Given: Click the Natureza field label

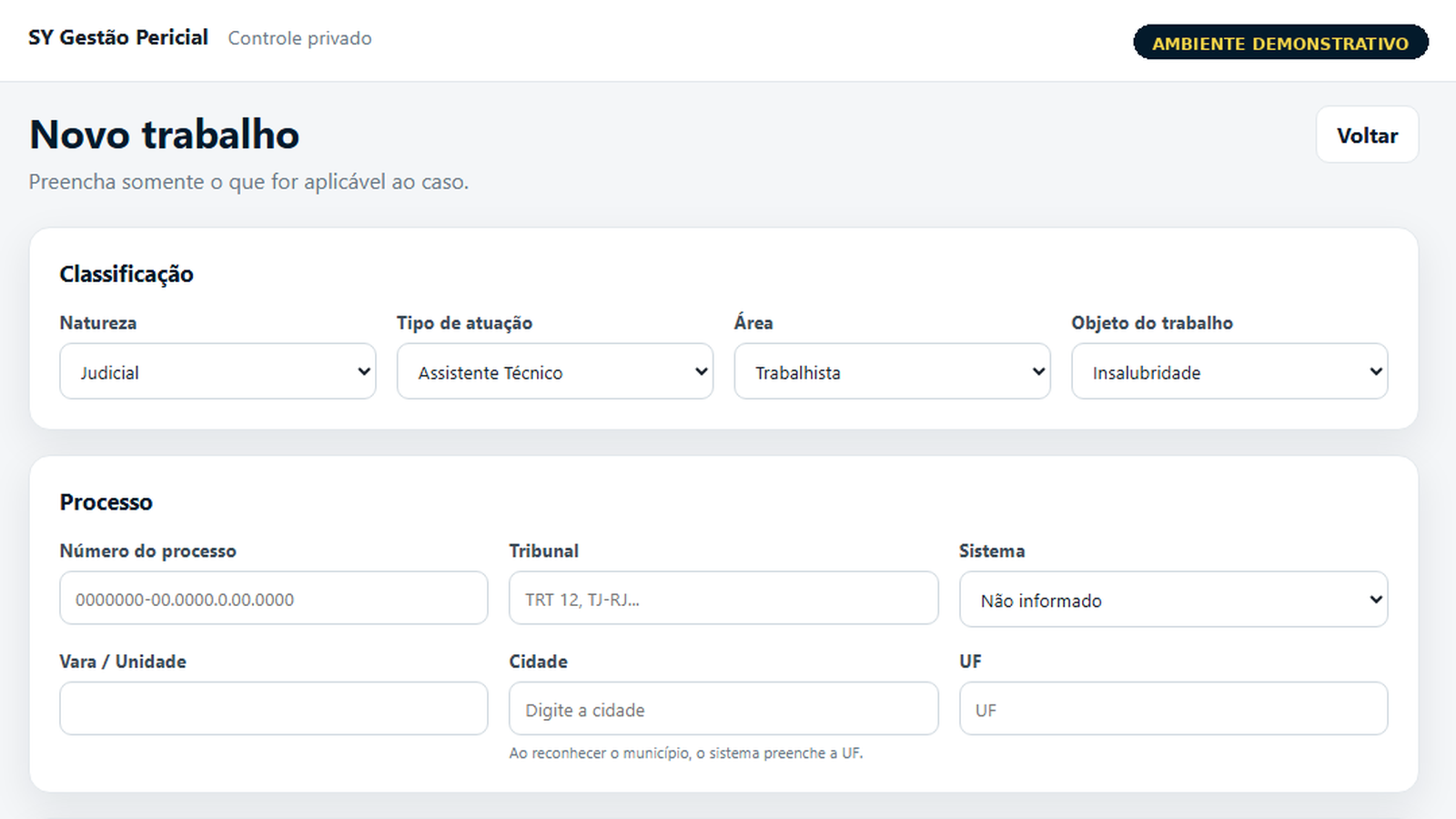Looking at the screenshot, I should click(98, 323).
